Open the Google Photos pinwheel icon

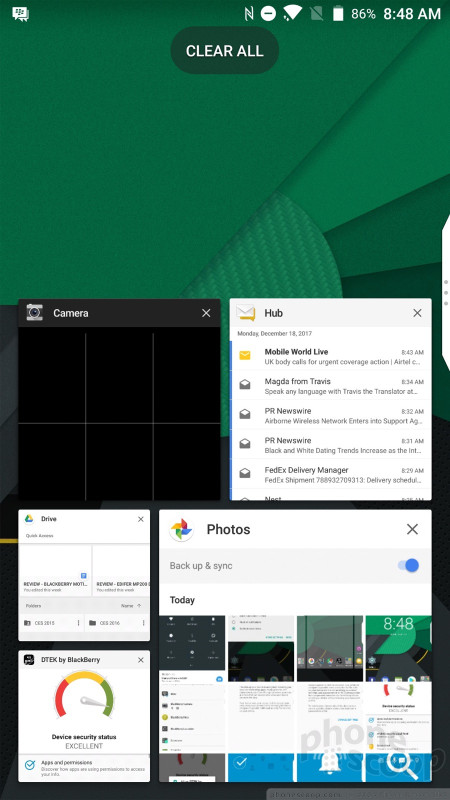coord(181,530)
